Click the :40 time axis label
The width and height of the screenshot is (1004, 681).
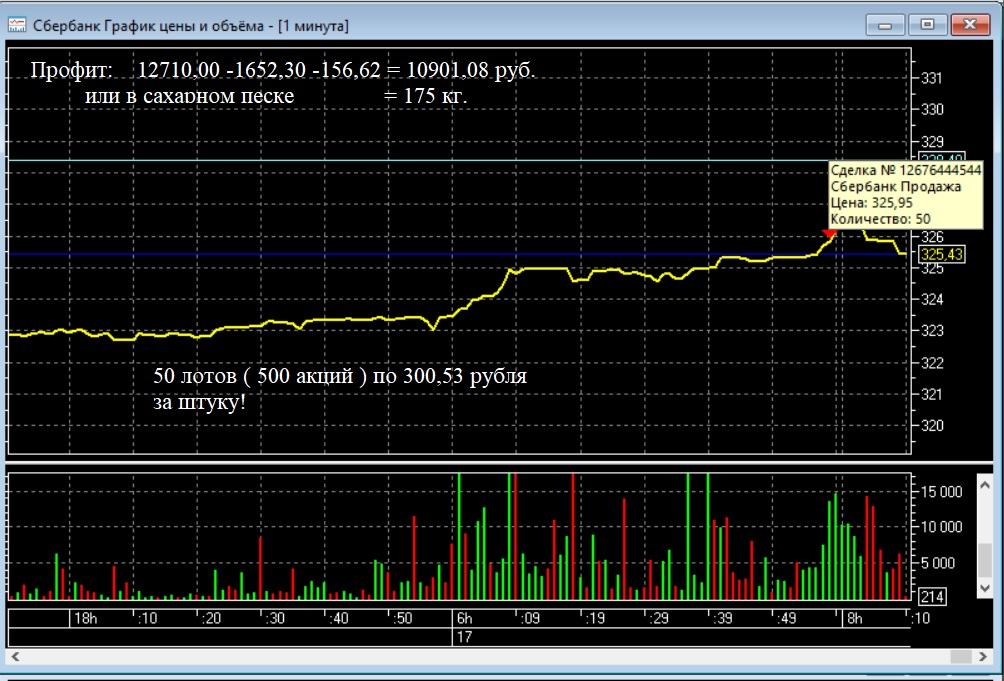tap(339, 619)
